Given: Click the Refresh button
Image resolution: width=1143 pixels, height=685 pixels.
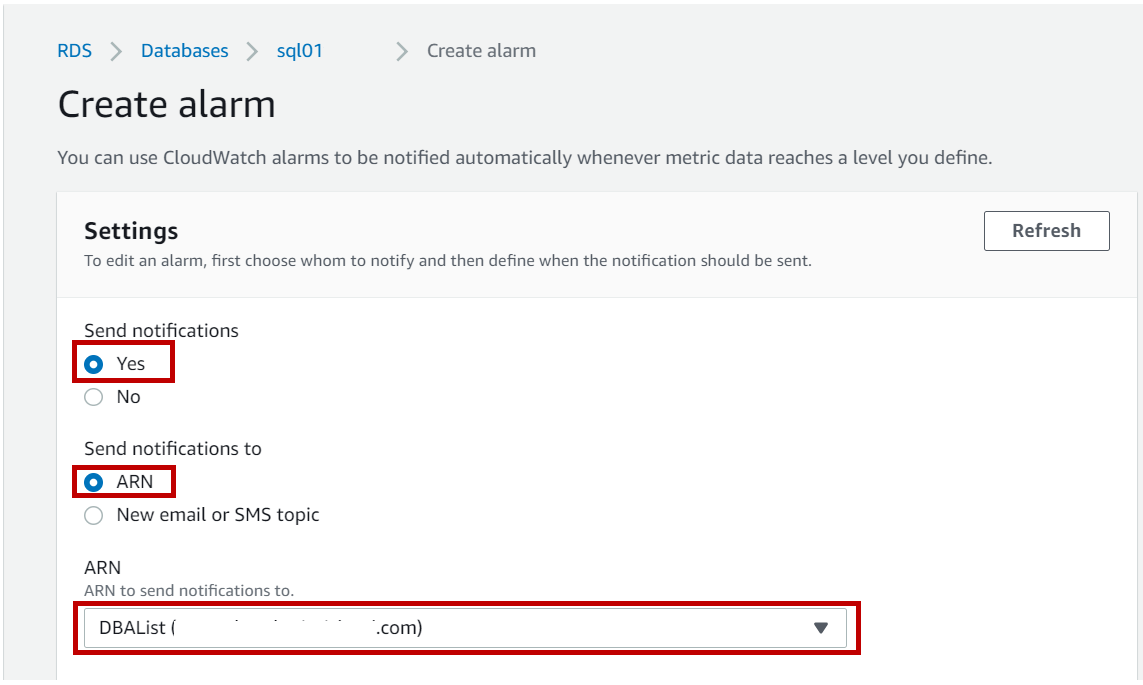Looking at the screenshot, I should click(x=1046, y=230).
